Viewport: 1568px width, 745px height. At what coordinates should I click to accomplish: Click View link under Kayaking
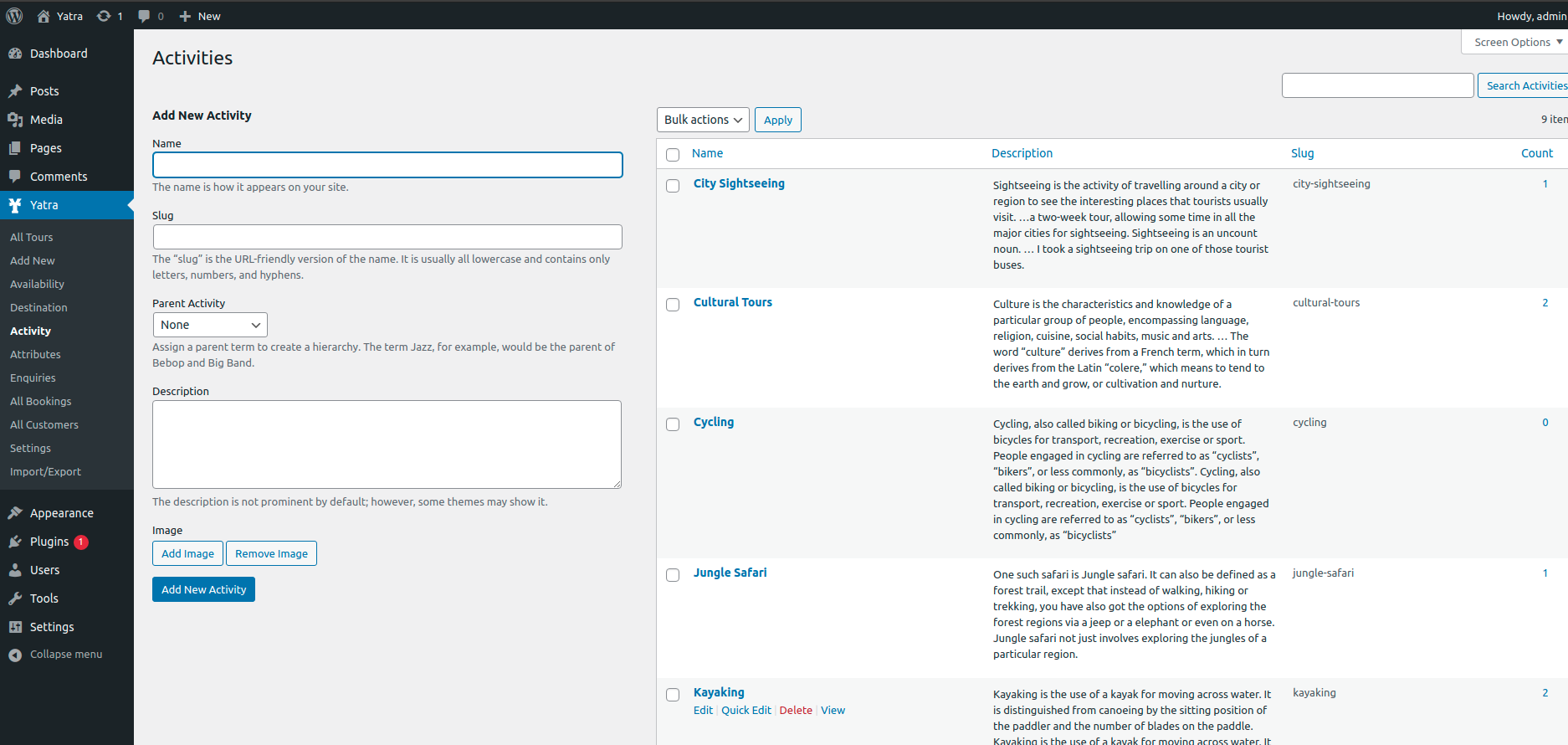(x=833, y=710)
